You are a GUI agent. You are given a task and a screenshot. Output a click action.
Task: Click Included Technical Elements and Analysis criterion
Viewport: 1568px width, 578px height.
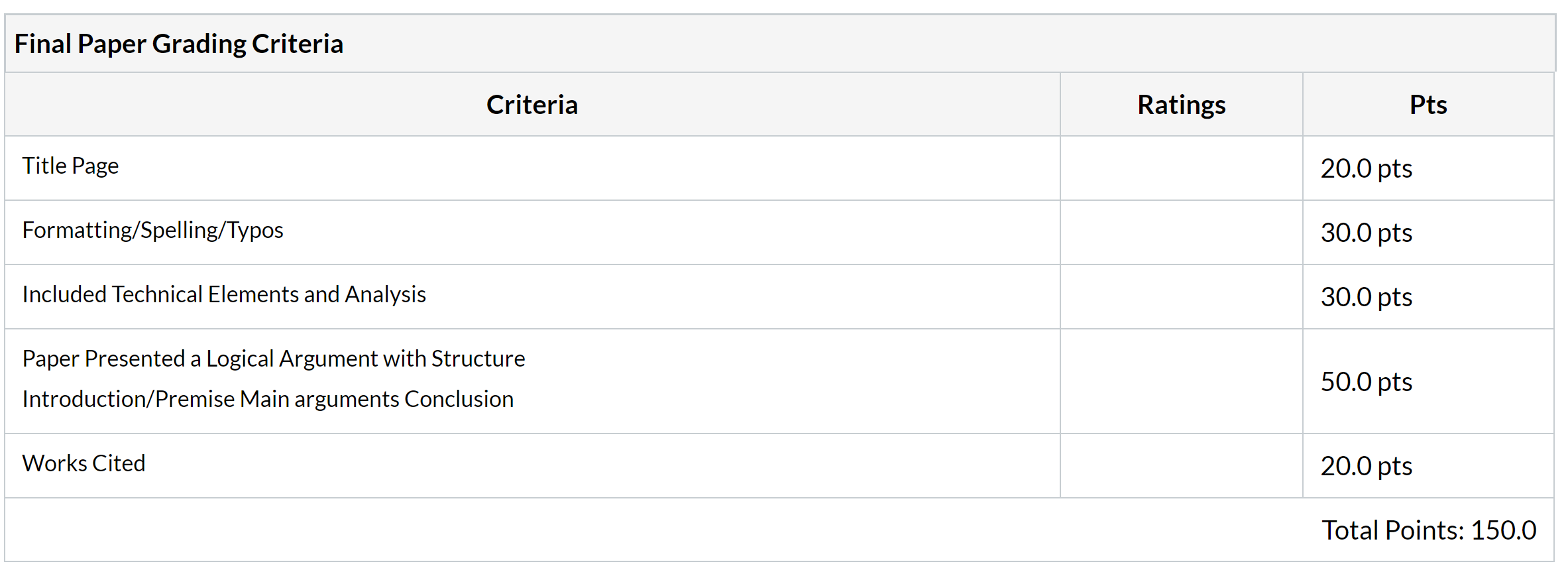(224, 294)
